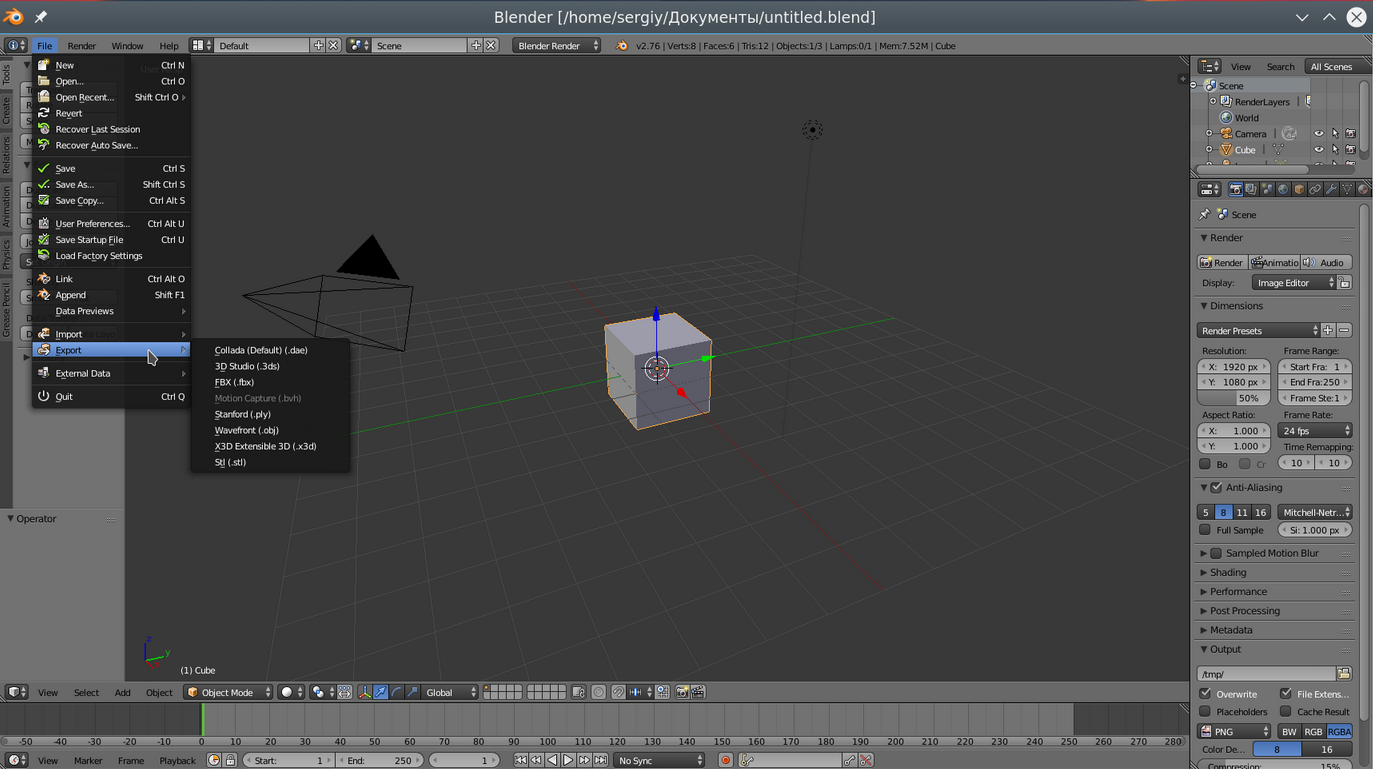Screen dimensions: 1373x769
Task: Click the OpenGL render image camera icon
Action: [682, 692]
